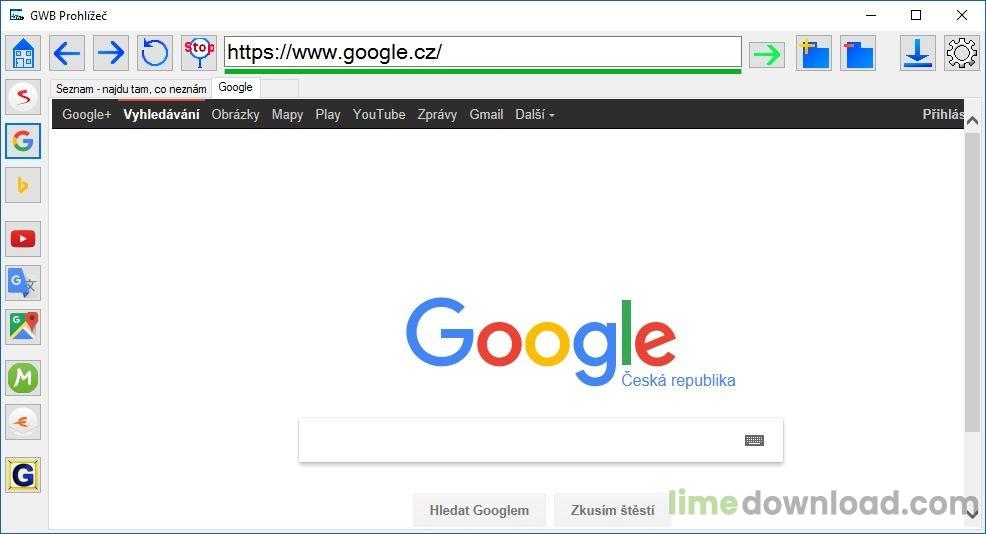986x534 pixels.
Task: Add a bookmark with the plus folder icon
Action: pos(814,53)
